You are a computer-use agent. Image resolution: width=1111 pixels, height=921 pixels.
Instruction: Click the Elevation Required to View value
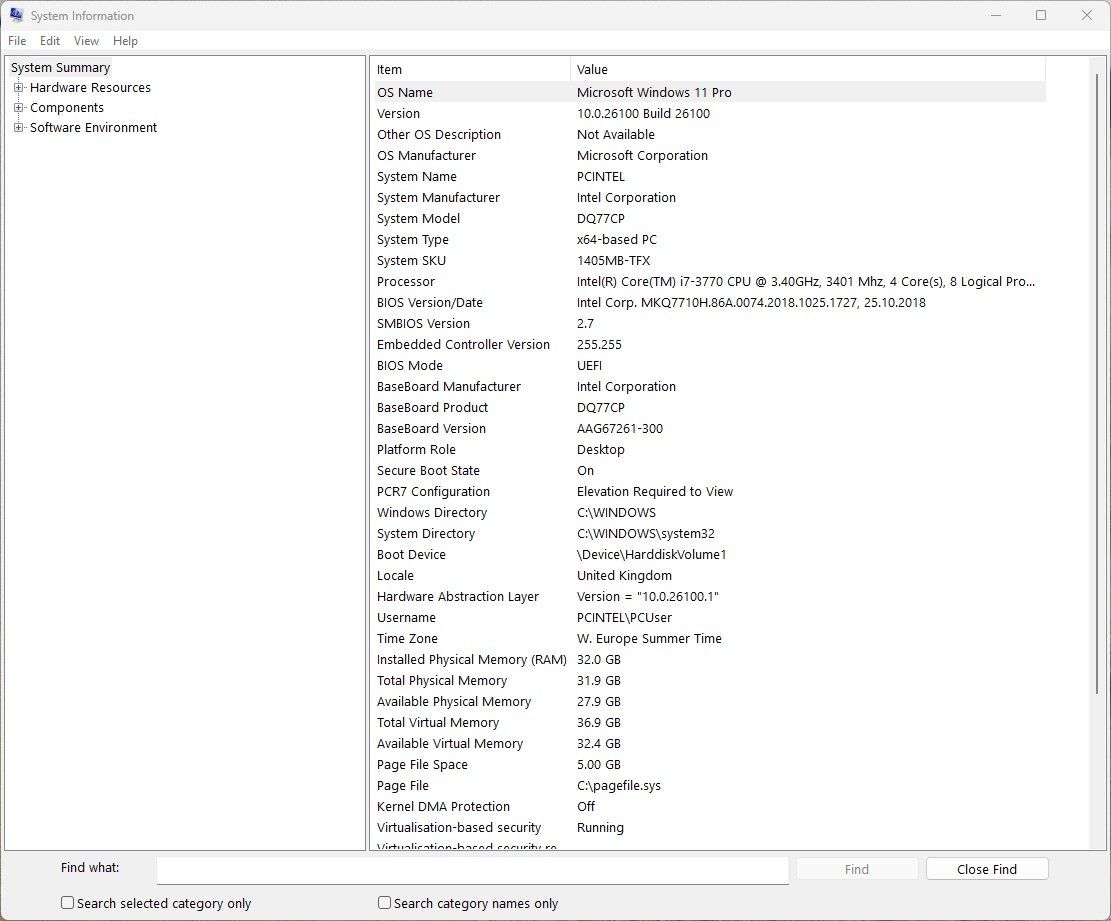(x=655, y=492)
